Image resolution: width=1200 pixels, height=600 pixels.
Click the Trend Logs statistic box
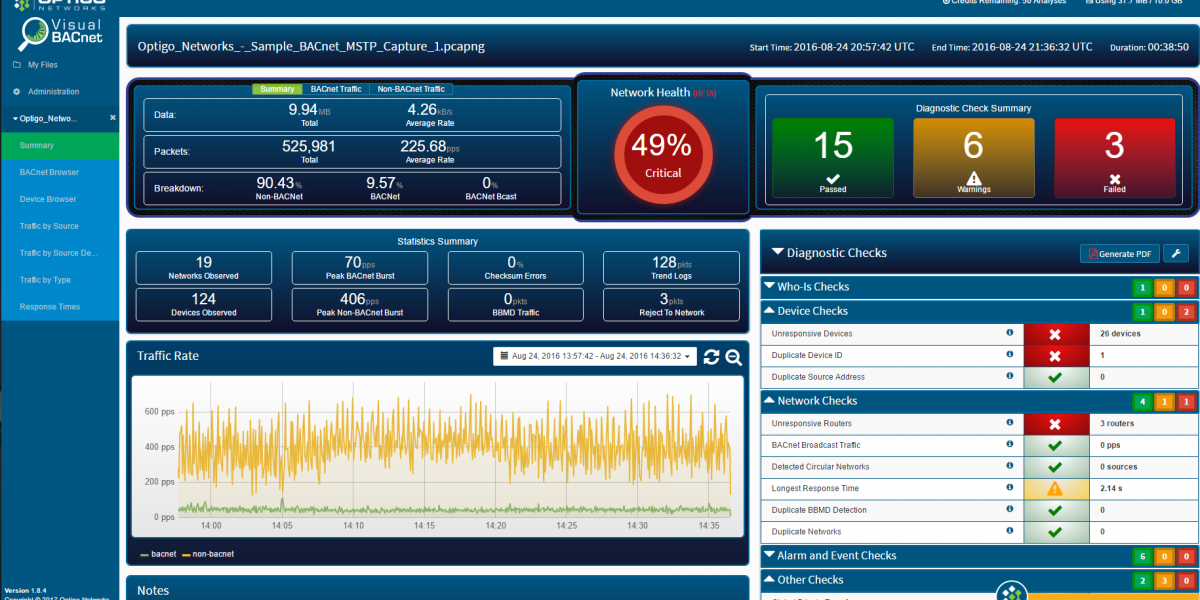(x=671, y=268)
